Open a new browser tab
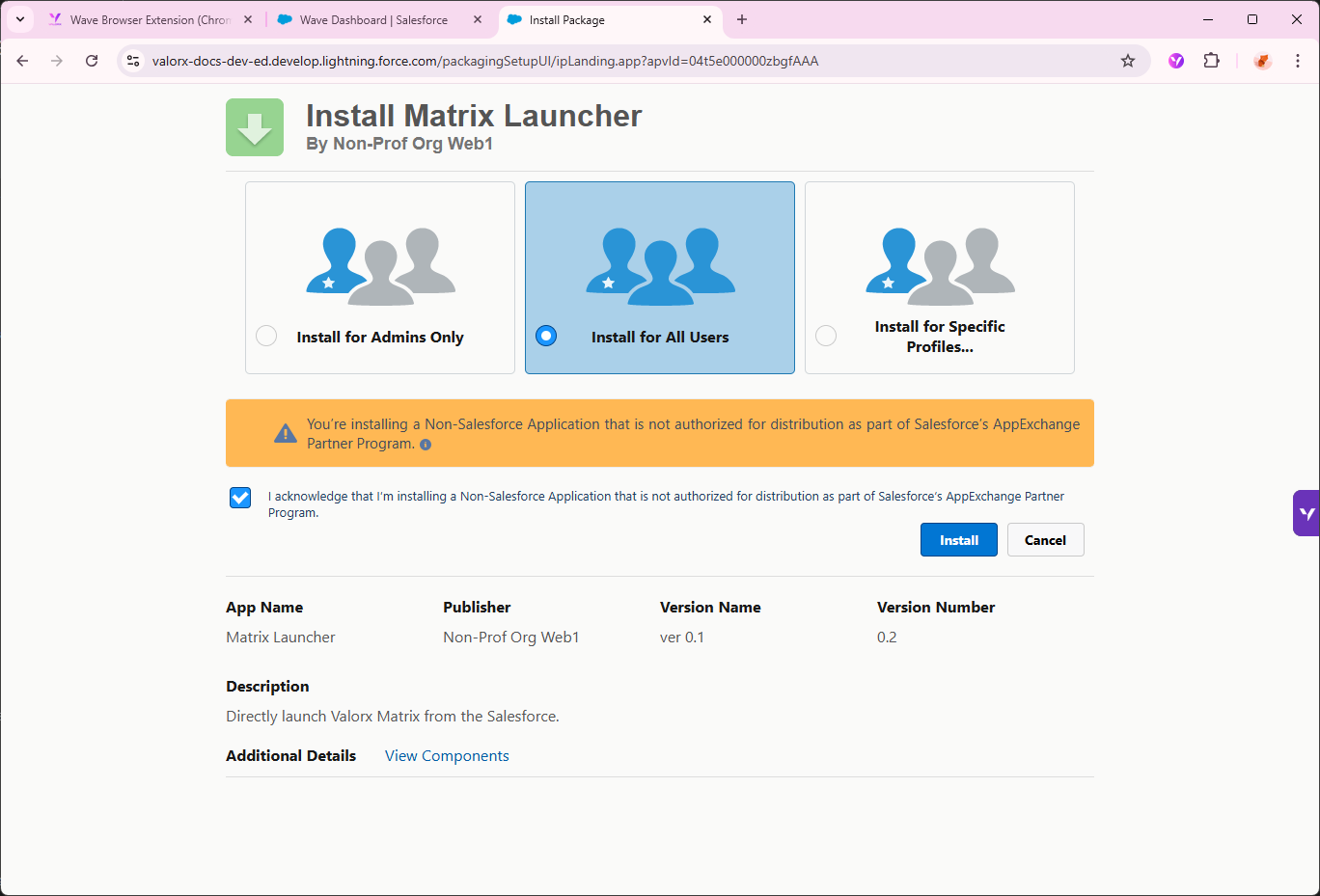 click(742, 19)
